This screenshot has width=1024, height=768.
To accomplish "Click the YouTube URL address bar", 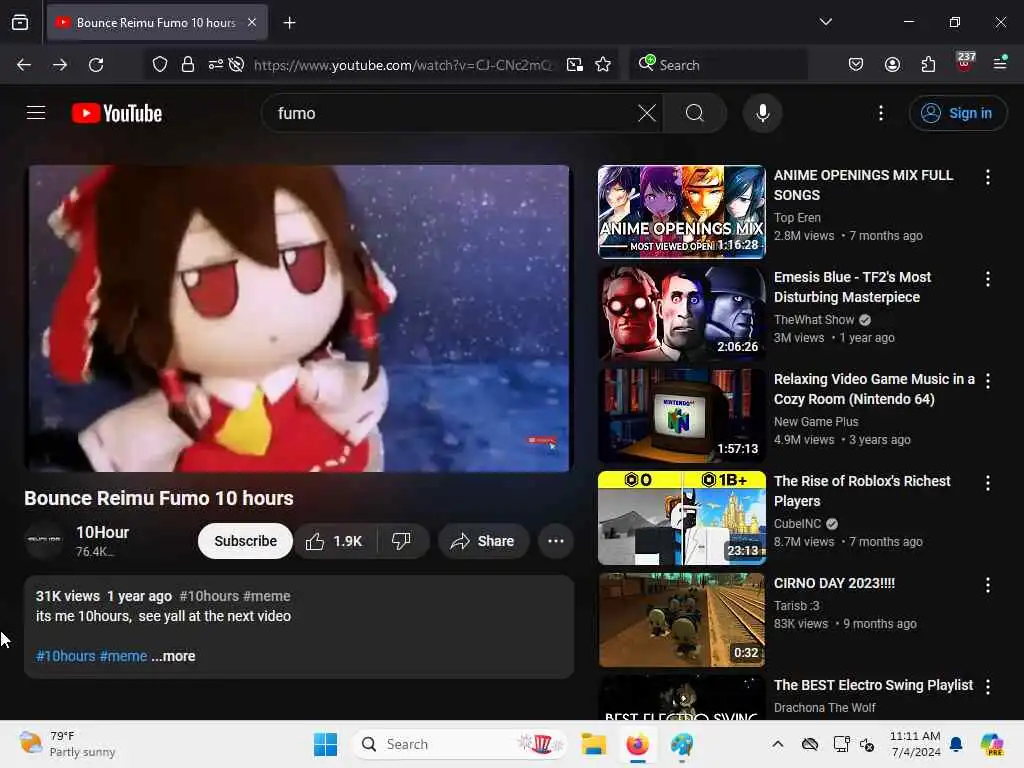I will pyautogui.click(x=403, y=65).
